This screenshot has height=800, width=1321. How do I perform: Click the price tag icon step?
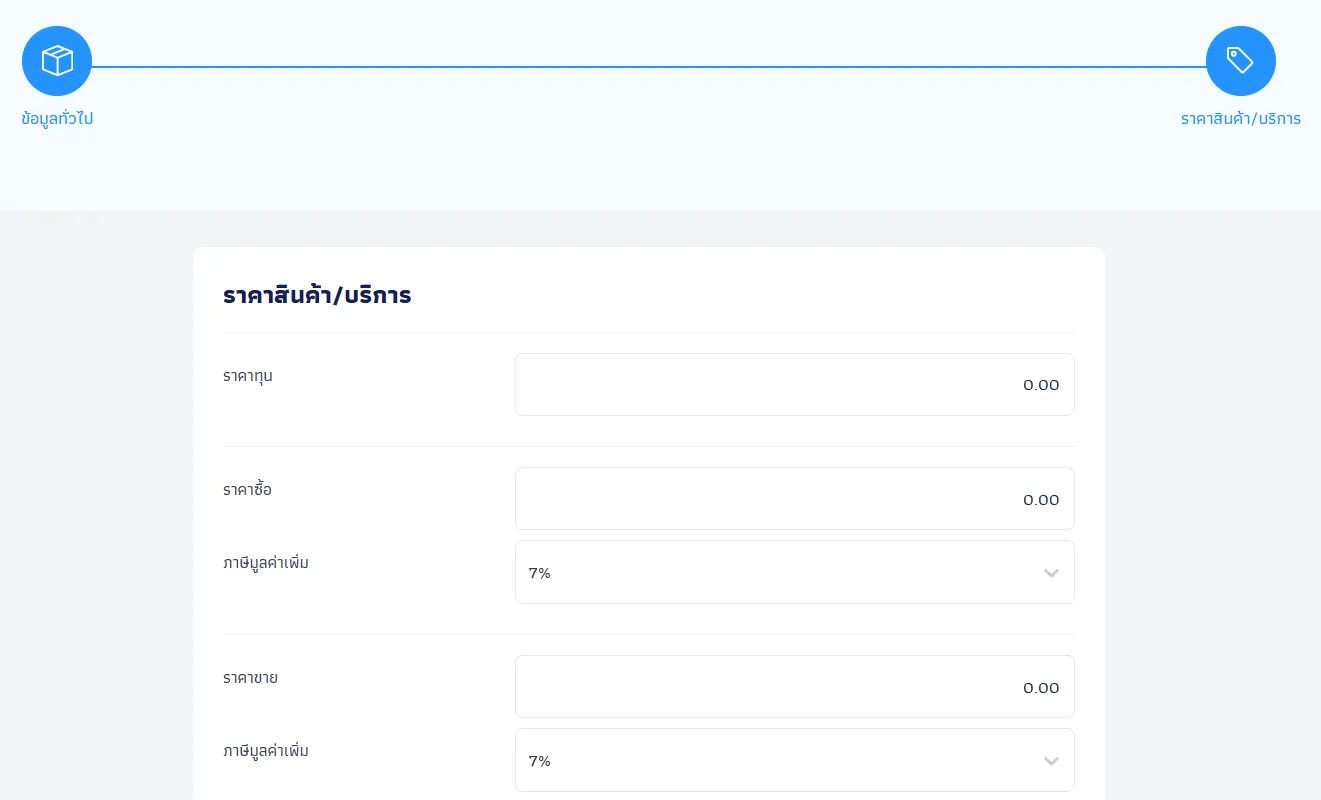[x=1240, y=61]
